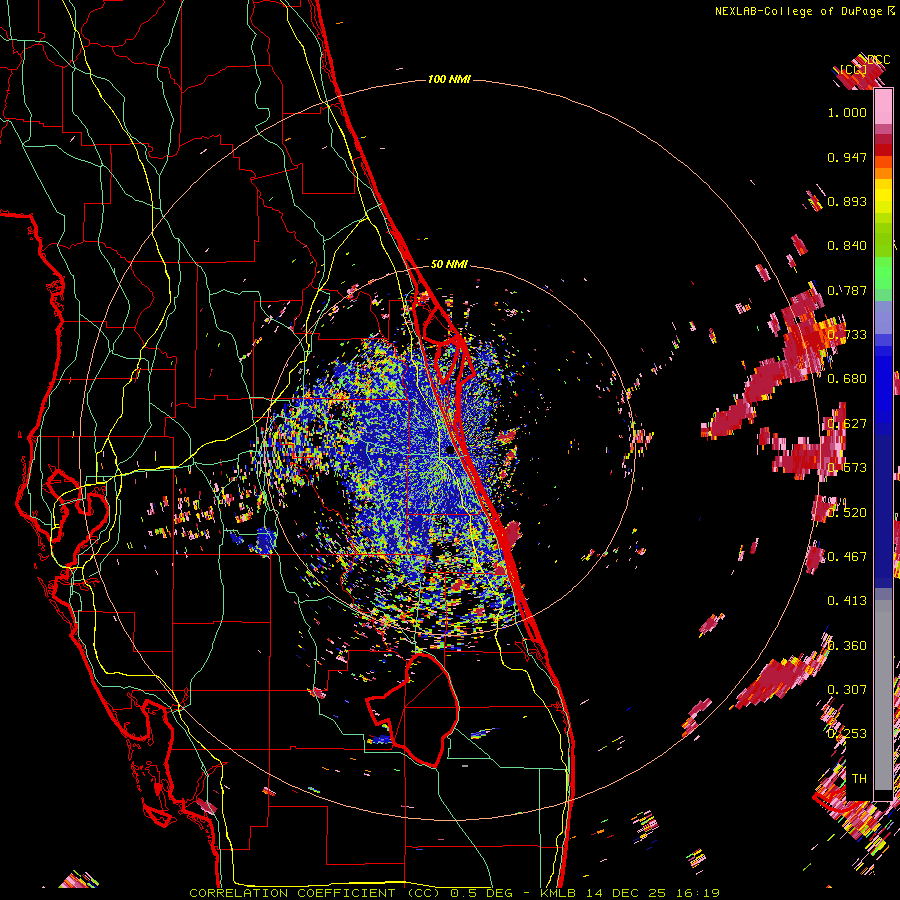Click the 0.360 legend value
The image size is (900, 900).
pyautogui.click(x=847, y=645)
